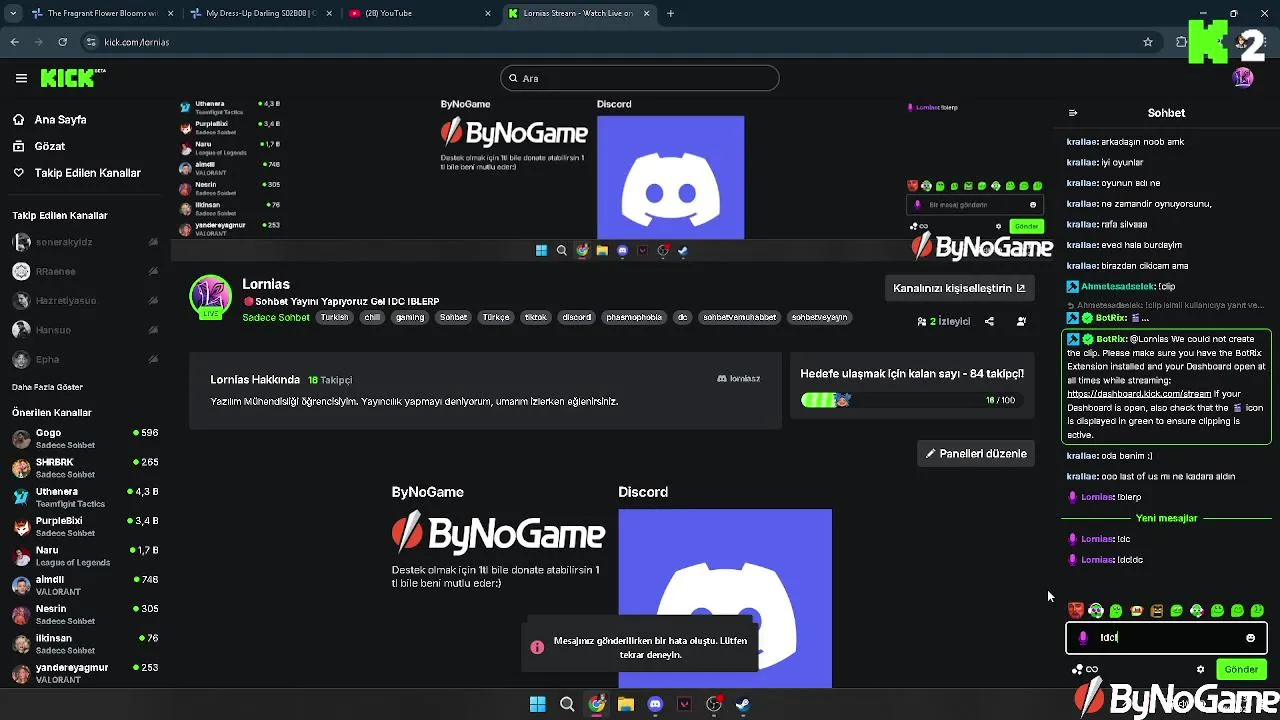
Task: Select the tiktok tag
Action: coord(536,317)
